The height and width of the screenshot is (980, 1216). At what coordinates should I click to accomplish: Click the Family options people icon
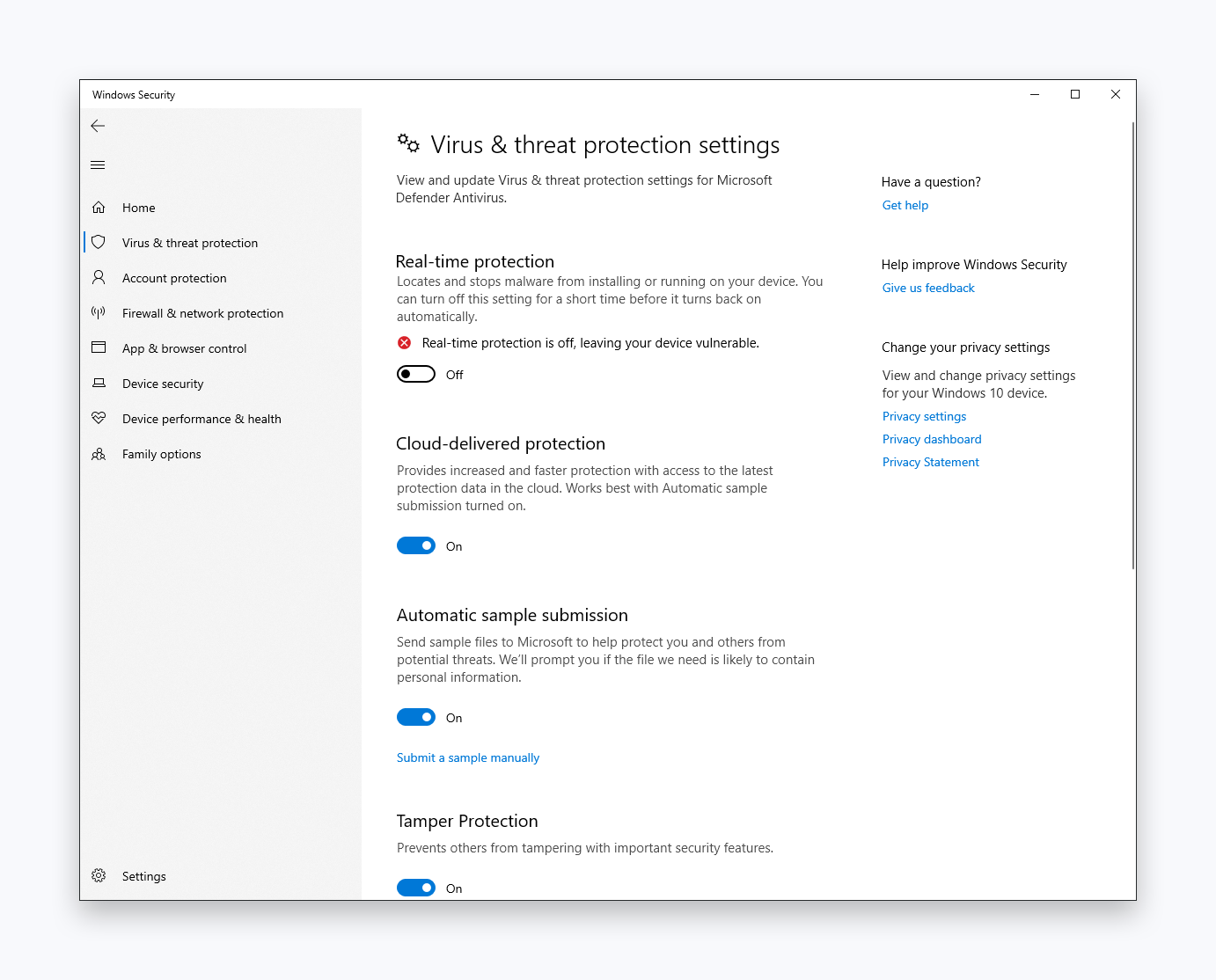coord(99,454)
